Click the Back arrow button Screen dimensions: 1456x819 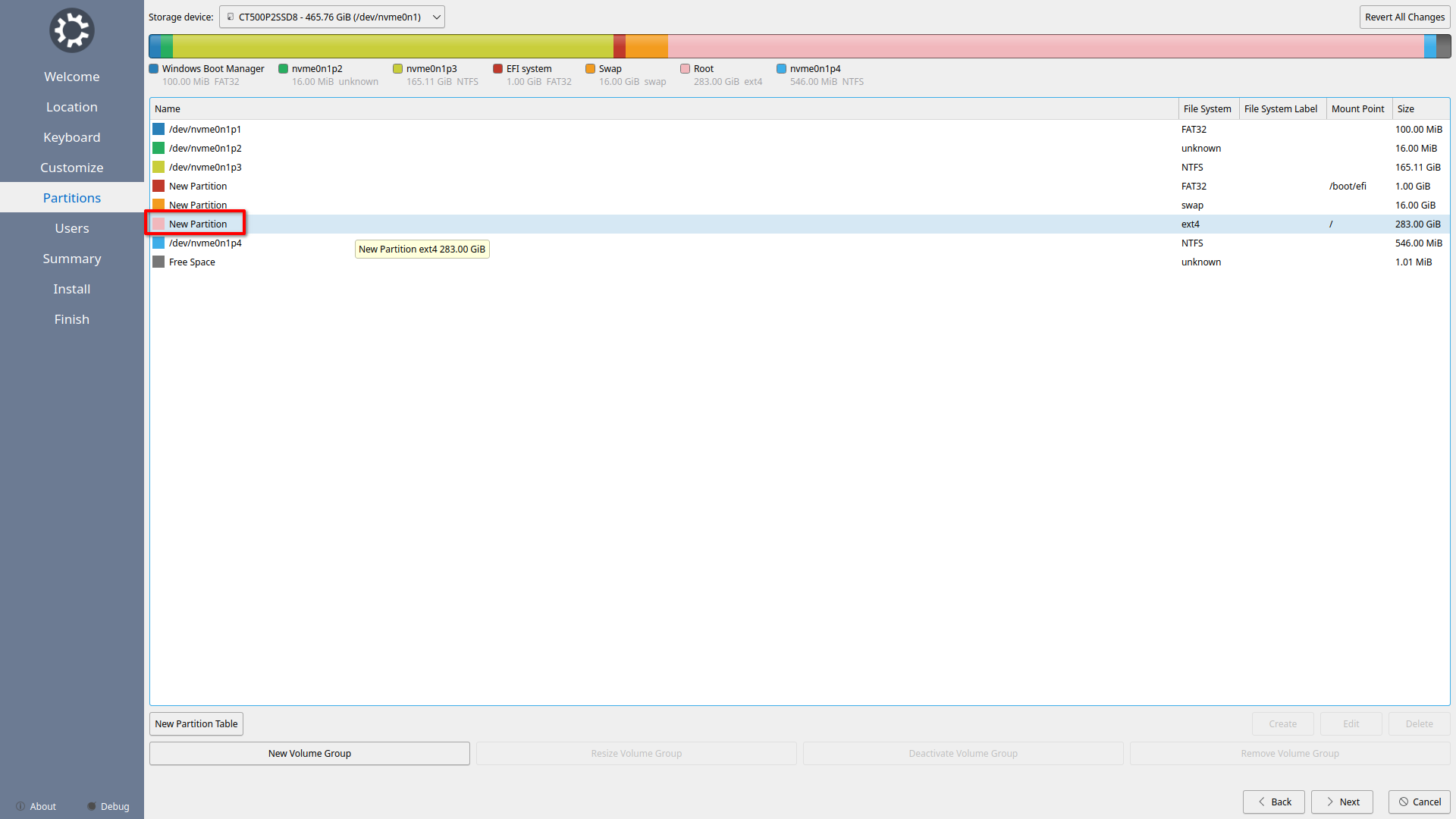(x=1273, y=802)
